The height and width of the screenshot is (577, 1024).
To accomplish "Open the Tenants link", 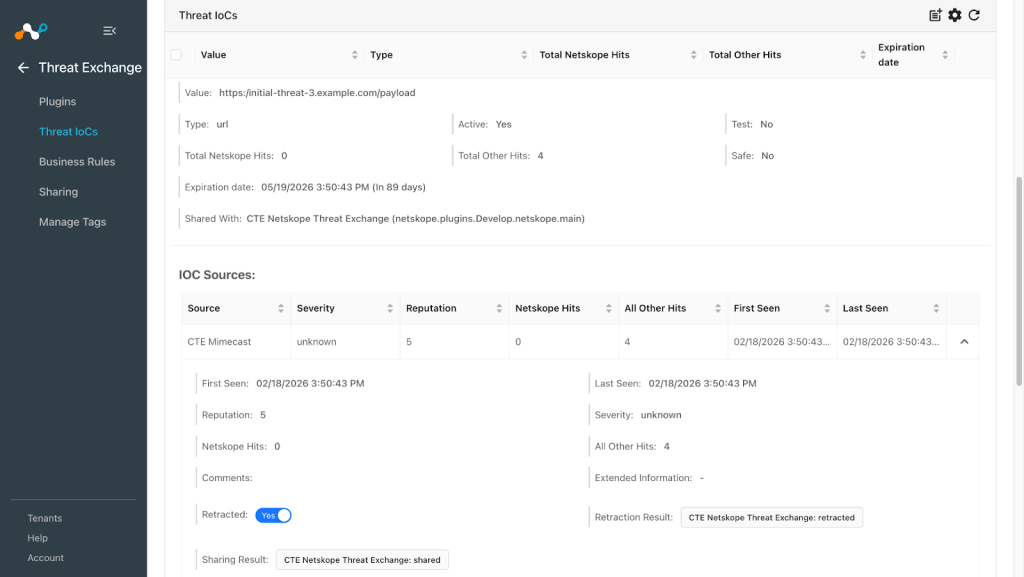I will pos(44,518).
